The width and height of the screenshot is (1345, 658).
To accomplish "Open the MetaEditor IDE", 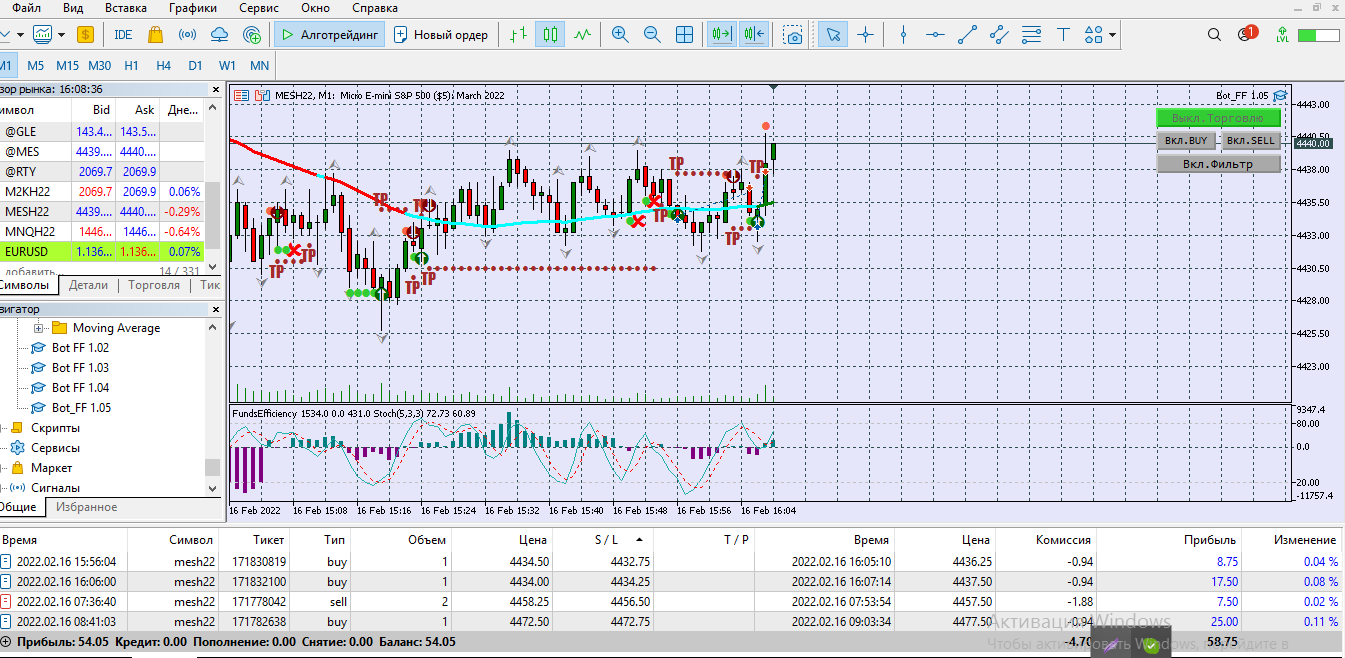I will (123, 35).
